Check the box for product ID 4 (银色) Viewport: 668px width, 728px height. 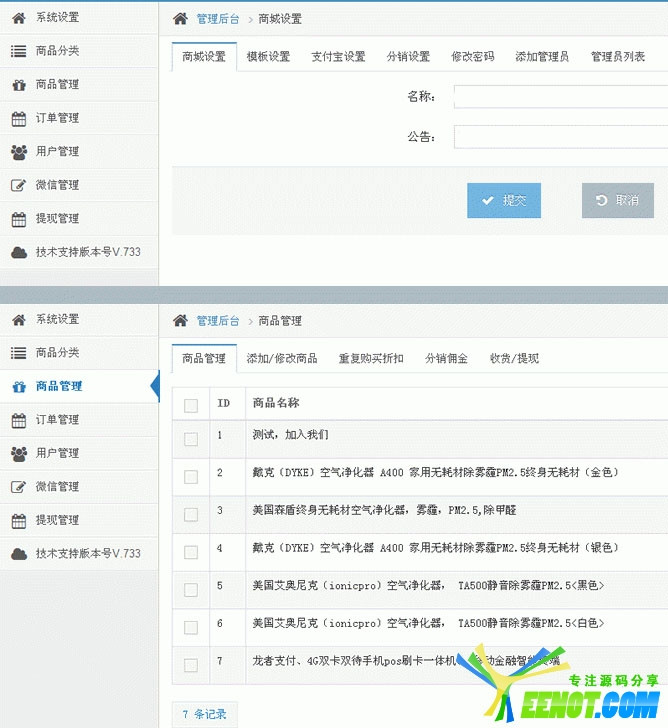pos(191,552)
